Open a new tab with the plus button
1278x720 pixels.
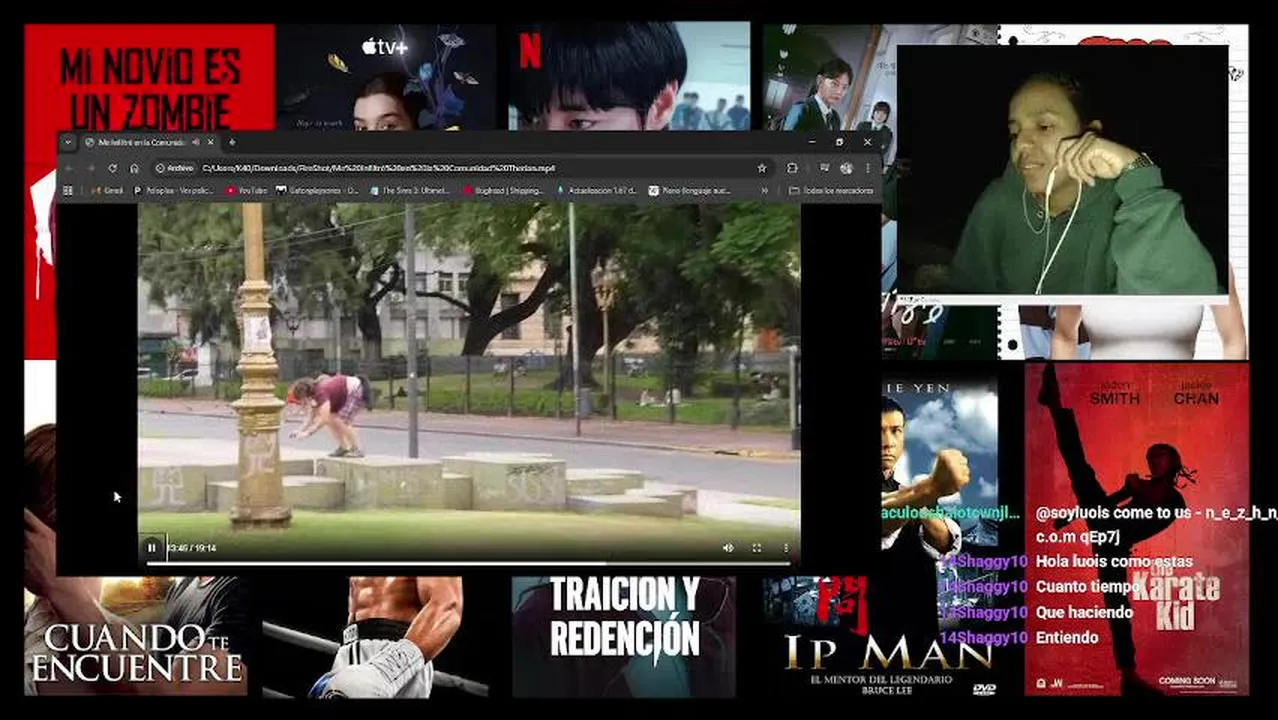(x=231, y=143)
